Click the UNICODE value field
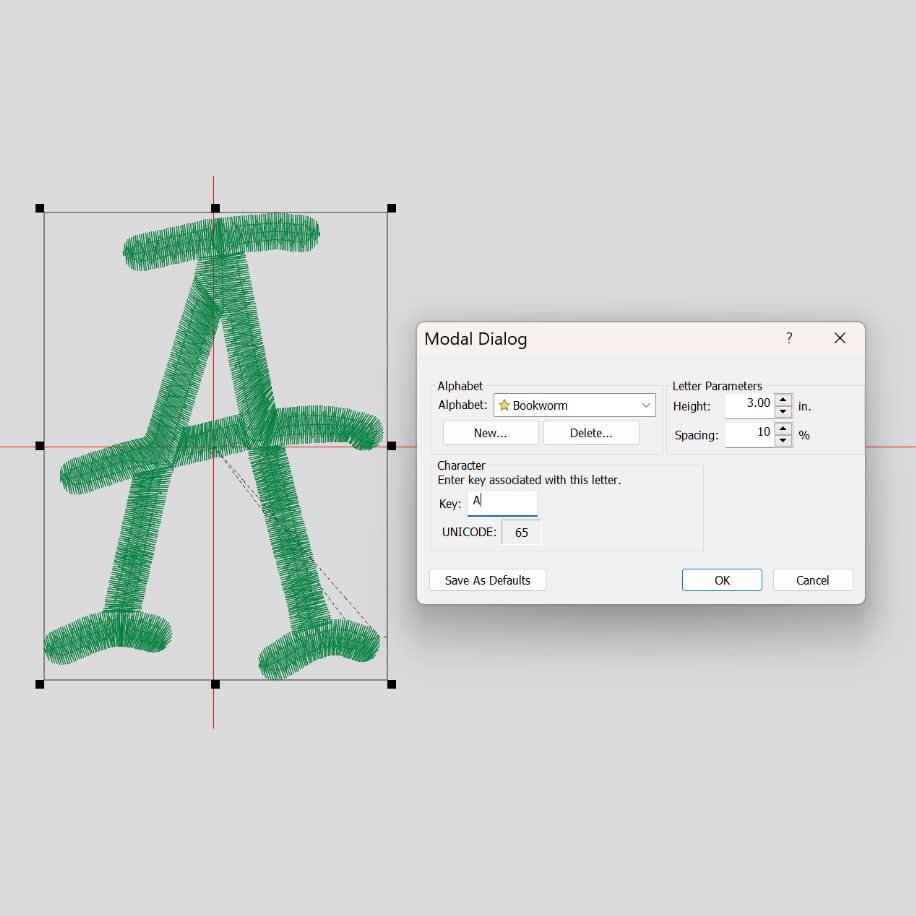916x916 pixels. [521, 533]
